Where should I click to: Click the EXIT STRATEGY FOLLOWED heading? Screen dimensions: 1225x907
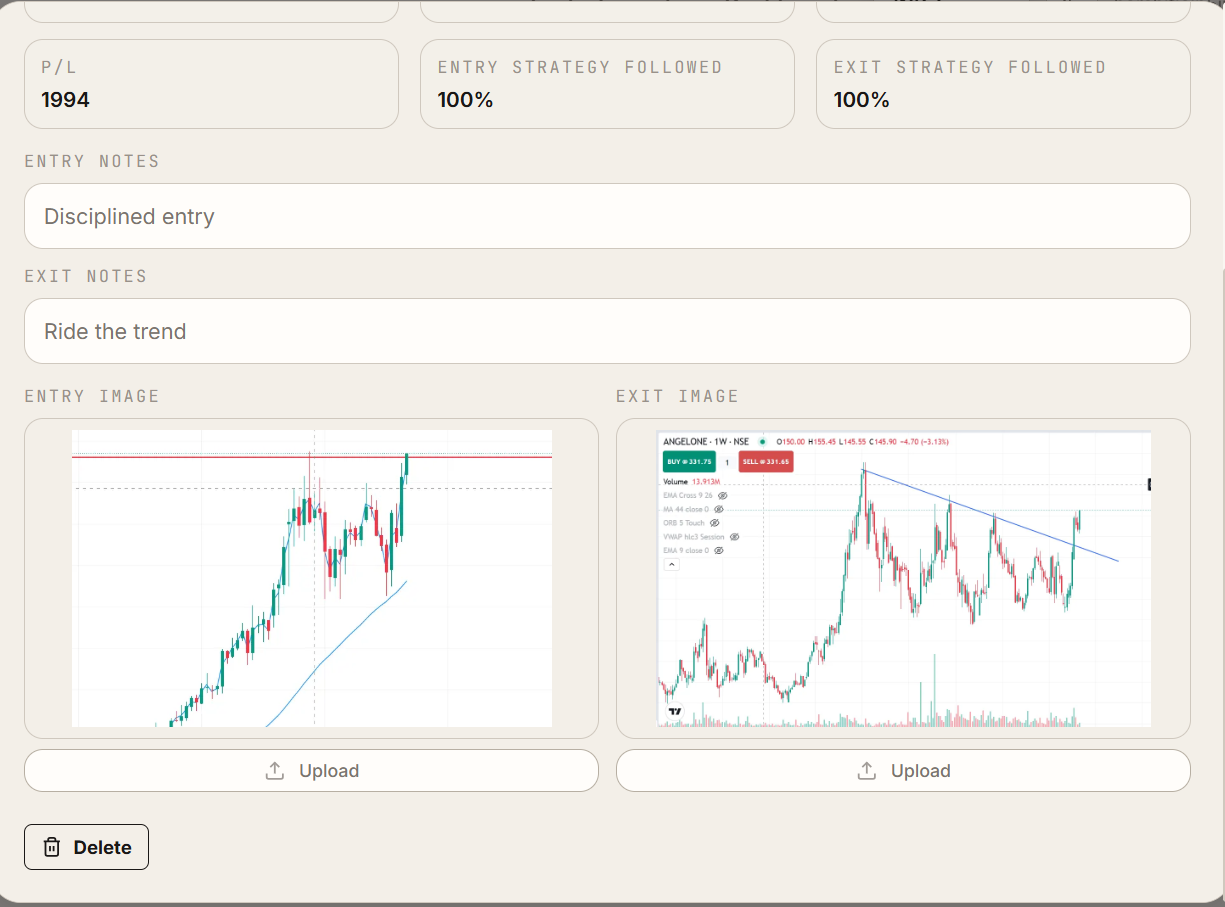[970, 67]
